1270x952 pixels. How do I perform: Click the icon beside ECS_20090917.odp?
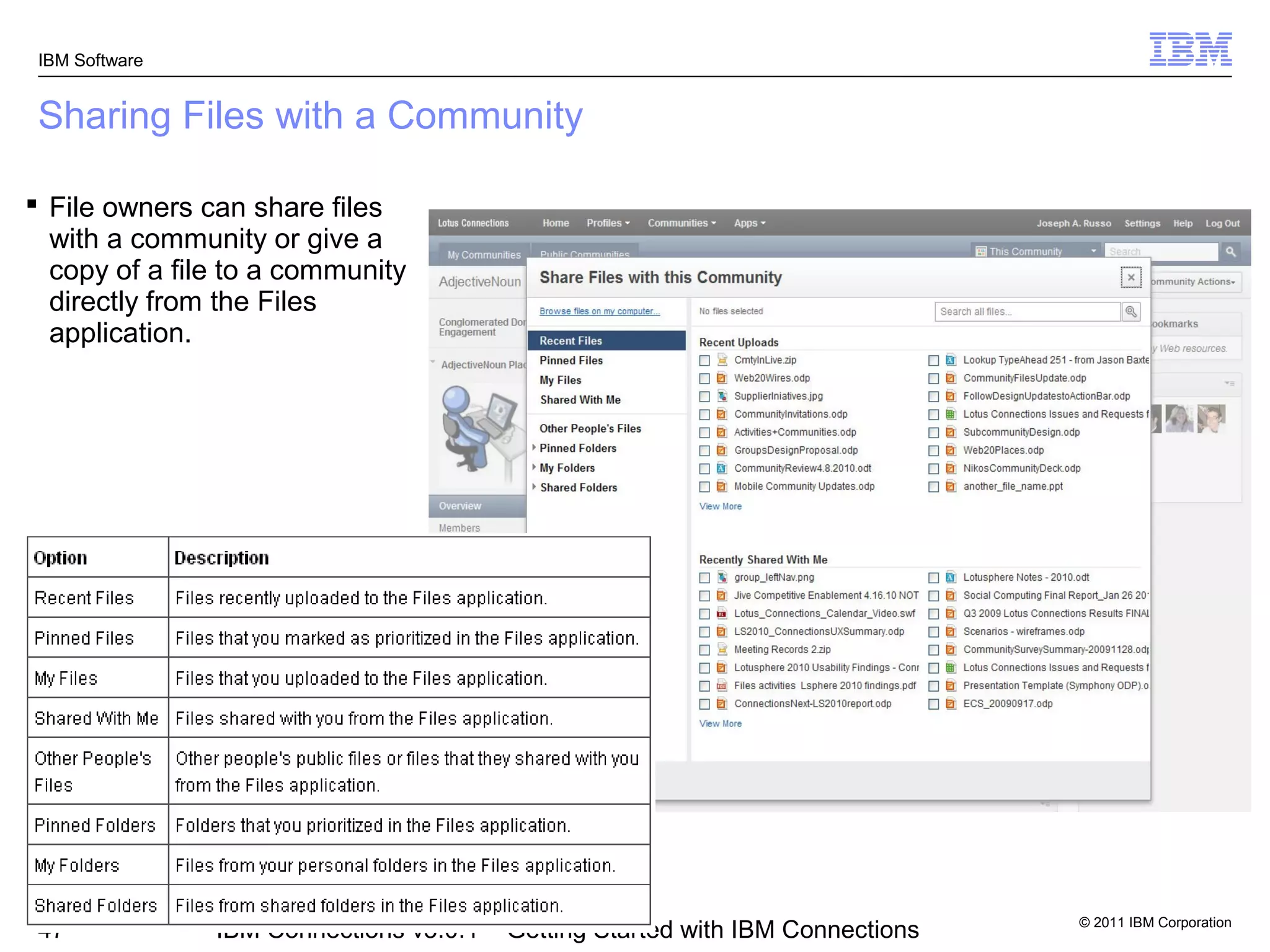click(951, 703)
